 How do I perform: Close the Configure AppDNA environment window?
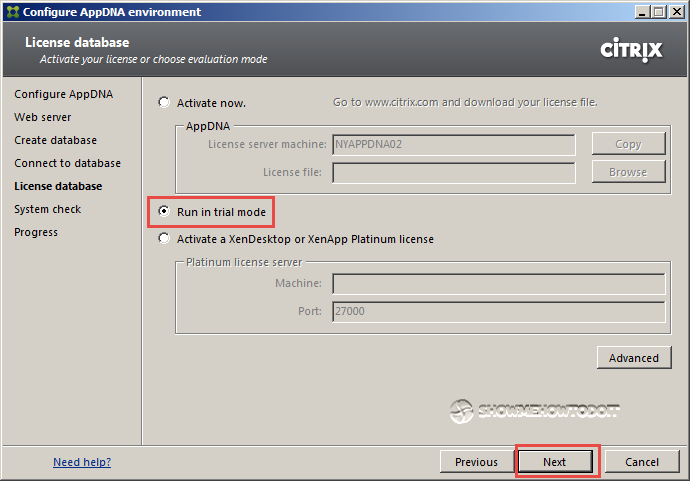675,12
